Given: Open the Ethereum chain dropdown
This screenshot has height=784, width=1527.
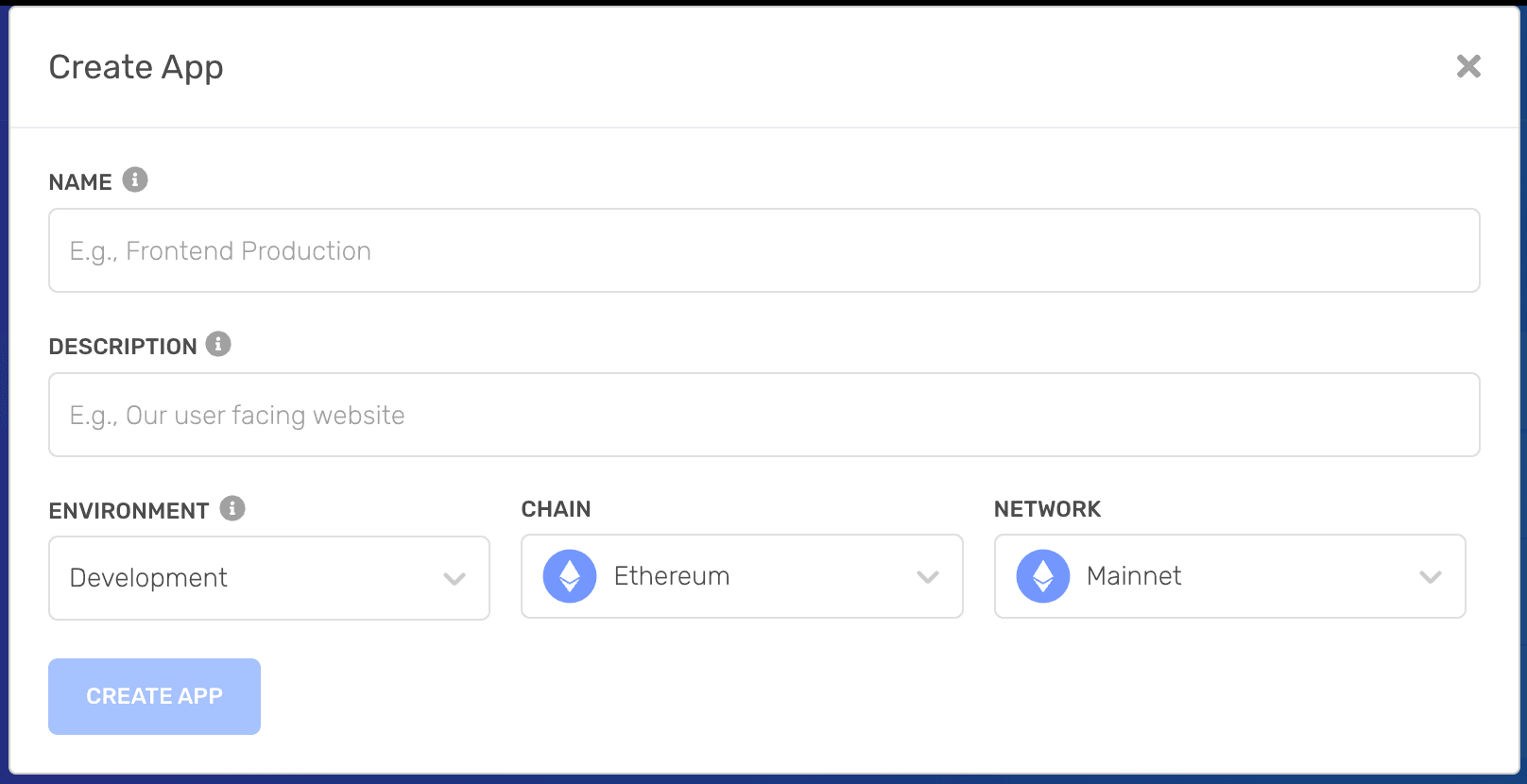Looking at the screenshot, I should [728, 576].
